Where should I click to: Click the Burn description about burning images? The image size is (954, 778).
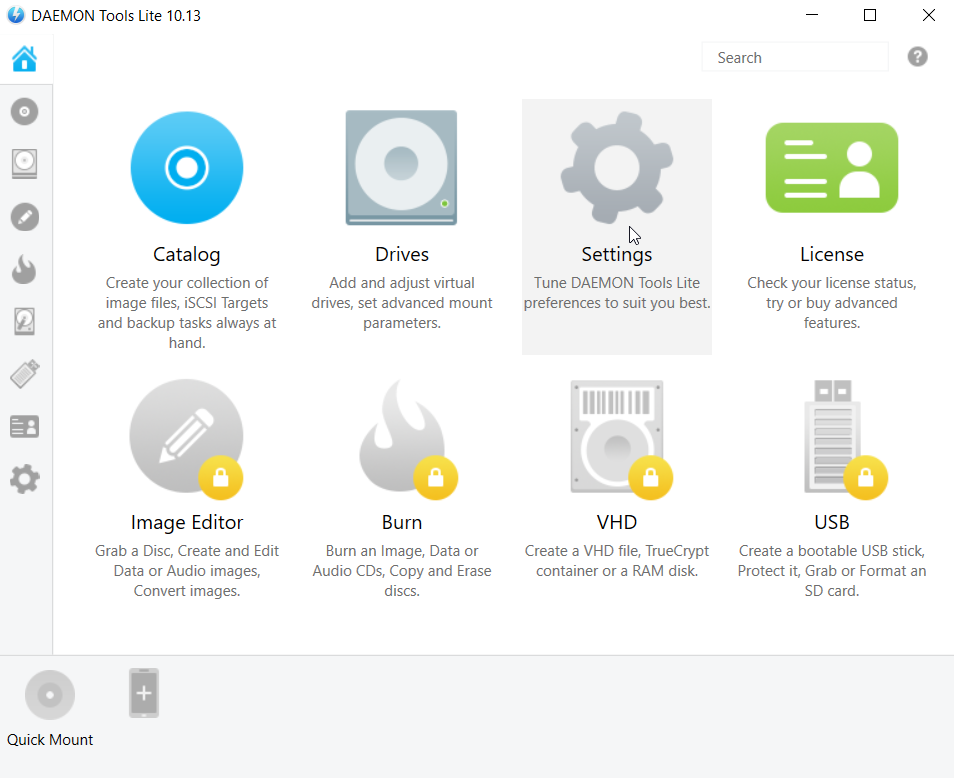402,571
